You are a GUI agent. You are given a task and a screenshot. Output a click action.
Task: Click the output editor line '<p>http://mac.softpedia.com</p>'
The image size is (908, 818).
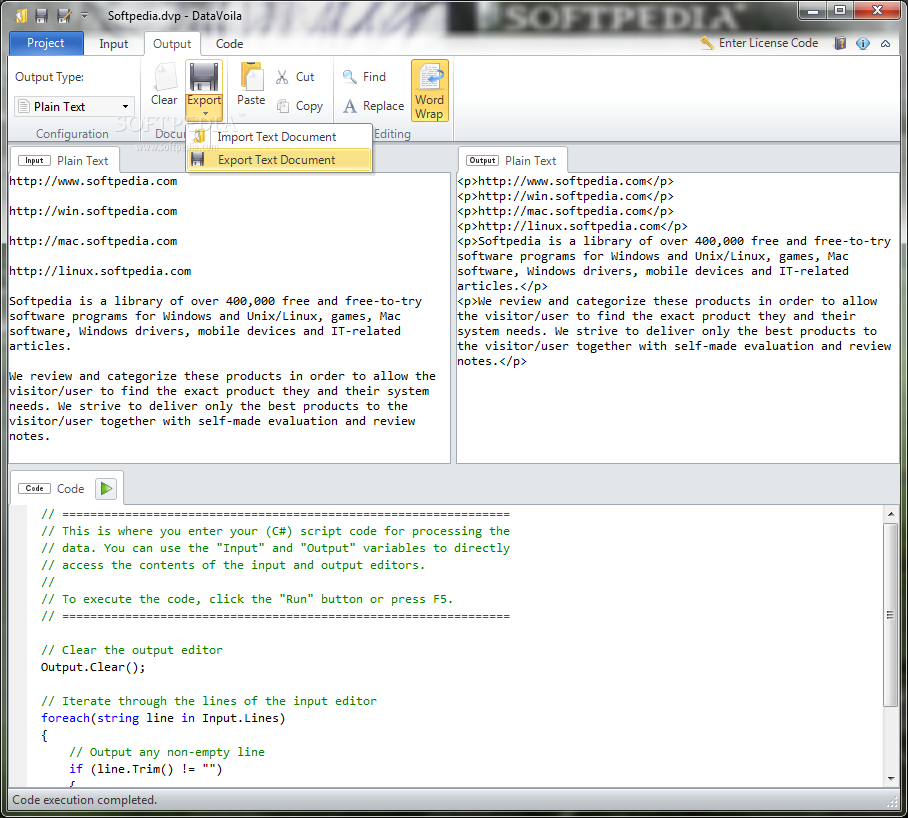click(x=565, y=211)
